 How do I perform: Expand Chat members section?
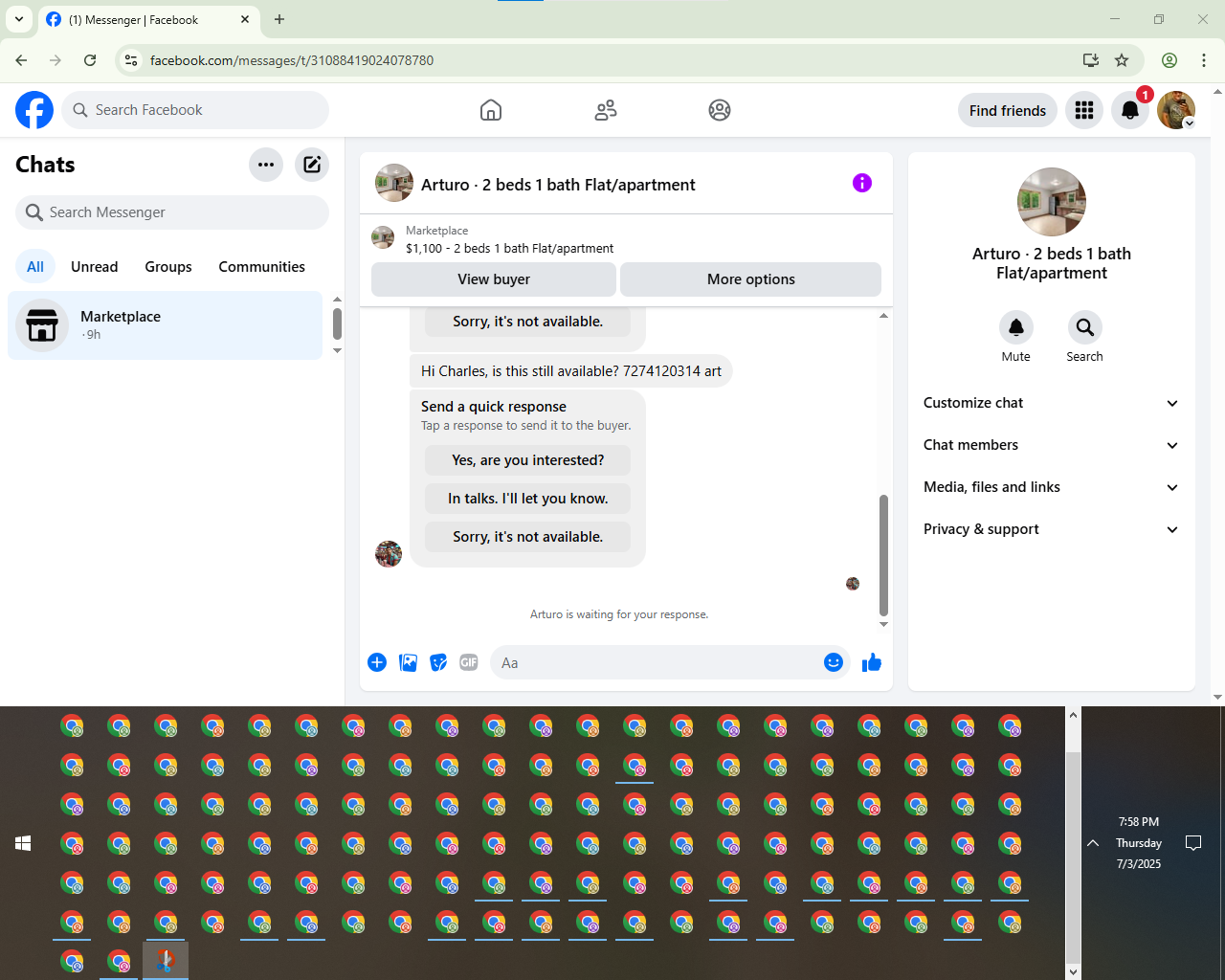click(1052, 445)
